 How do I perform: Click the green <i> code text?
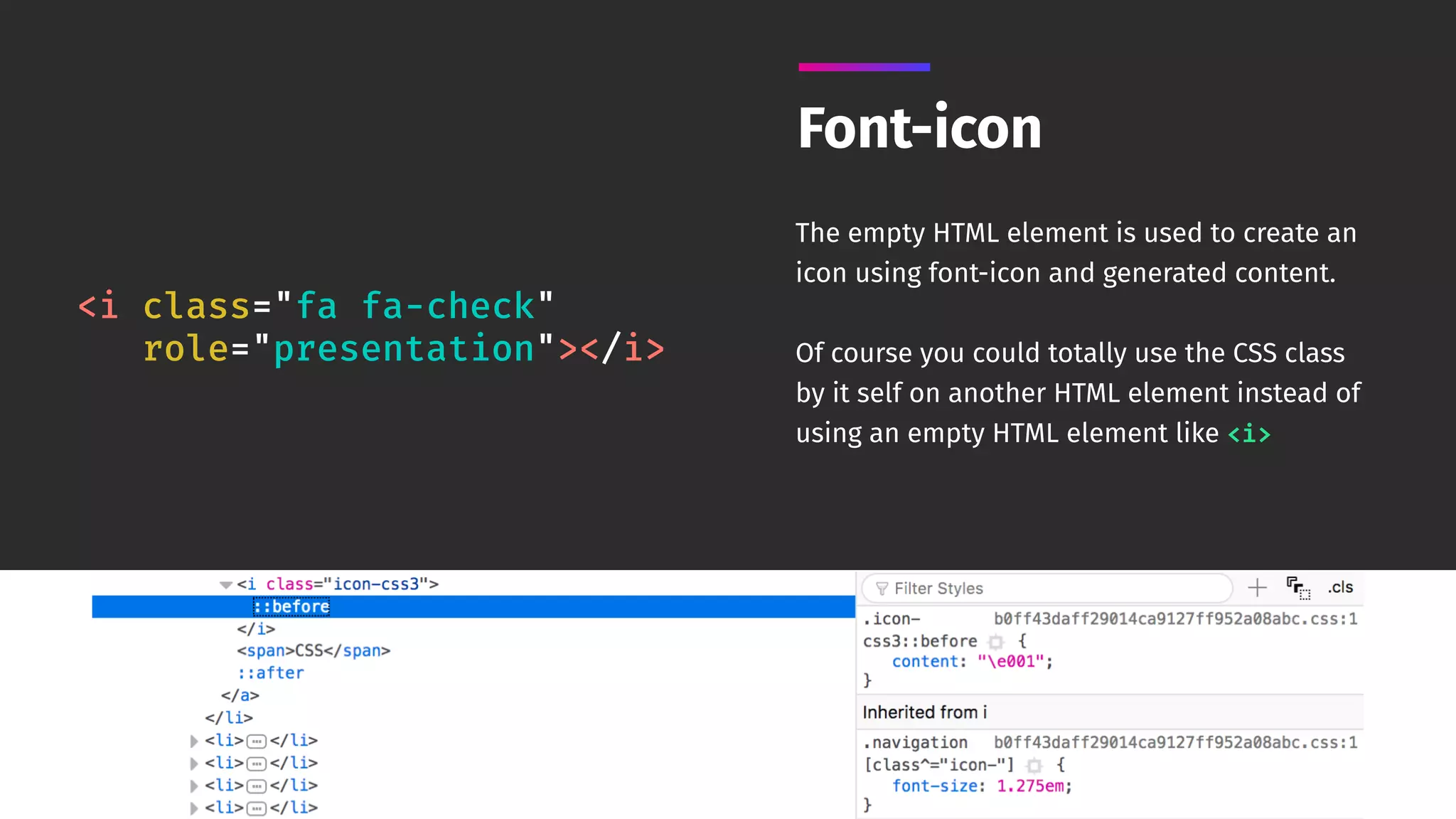(1249, 433)
